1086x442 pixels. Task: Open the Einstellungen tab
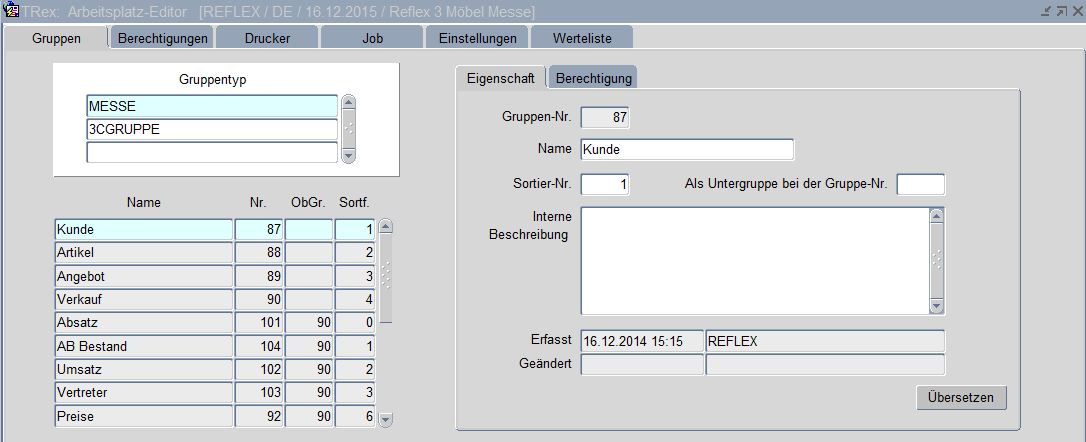click(476, 38)
